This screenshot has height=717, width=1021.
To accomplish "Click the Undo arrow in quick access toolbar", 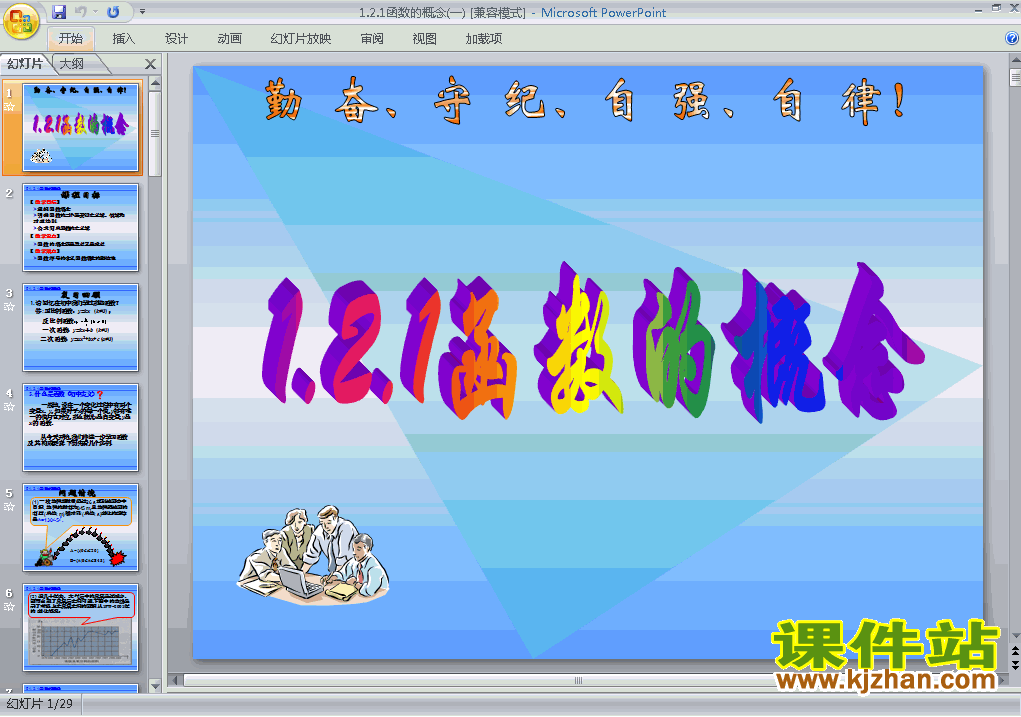I will 81,12.
